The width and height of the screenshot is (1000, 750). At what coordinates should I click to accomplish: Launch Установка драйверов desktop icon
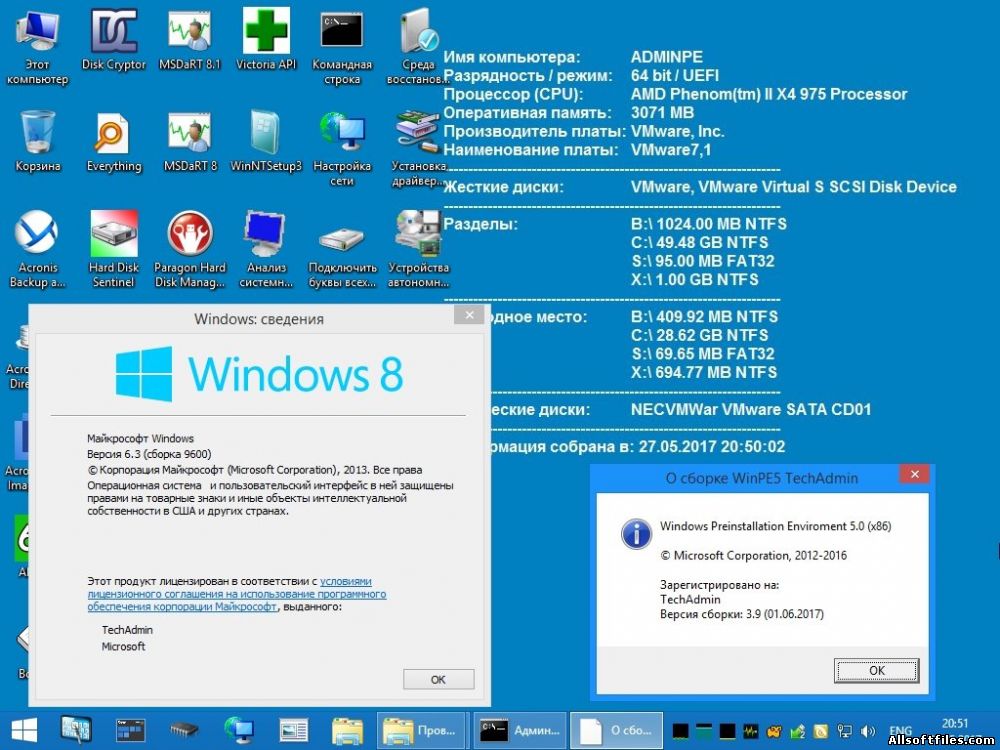(x=418, y=149)
